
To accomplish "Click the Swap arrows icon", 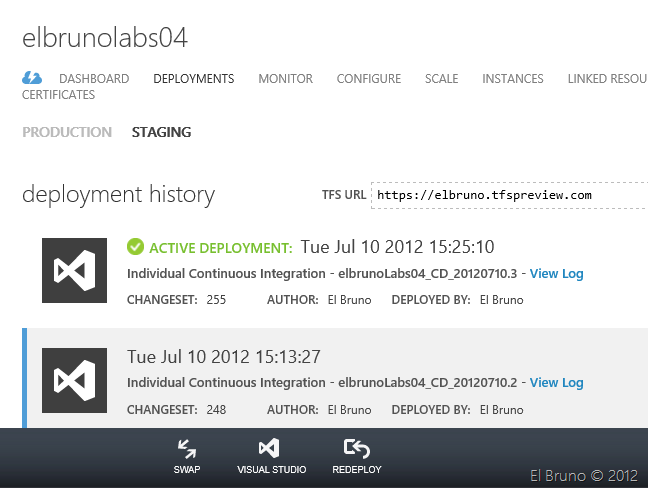I will click(x=187, y=449).
